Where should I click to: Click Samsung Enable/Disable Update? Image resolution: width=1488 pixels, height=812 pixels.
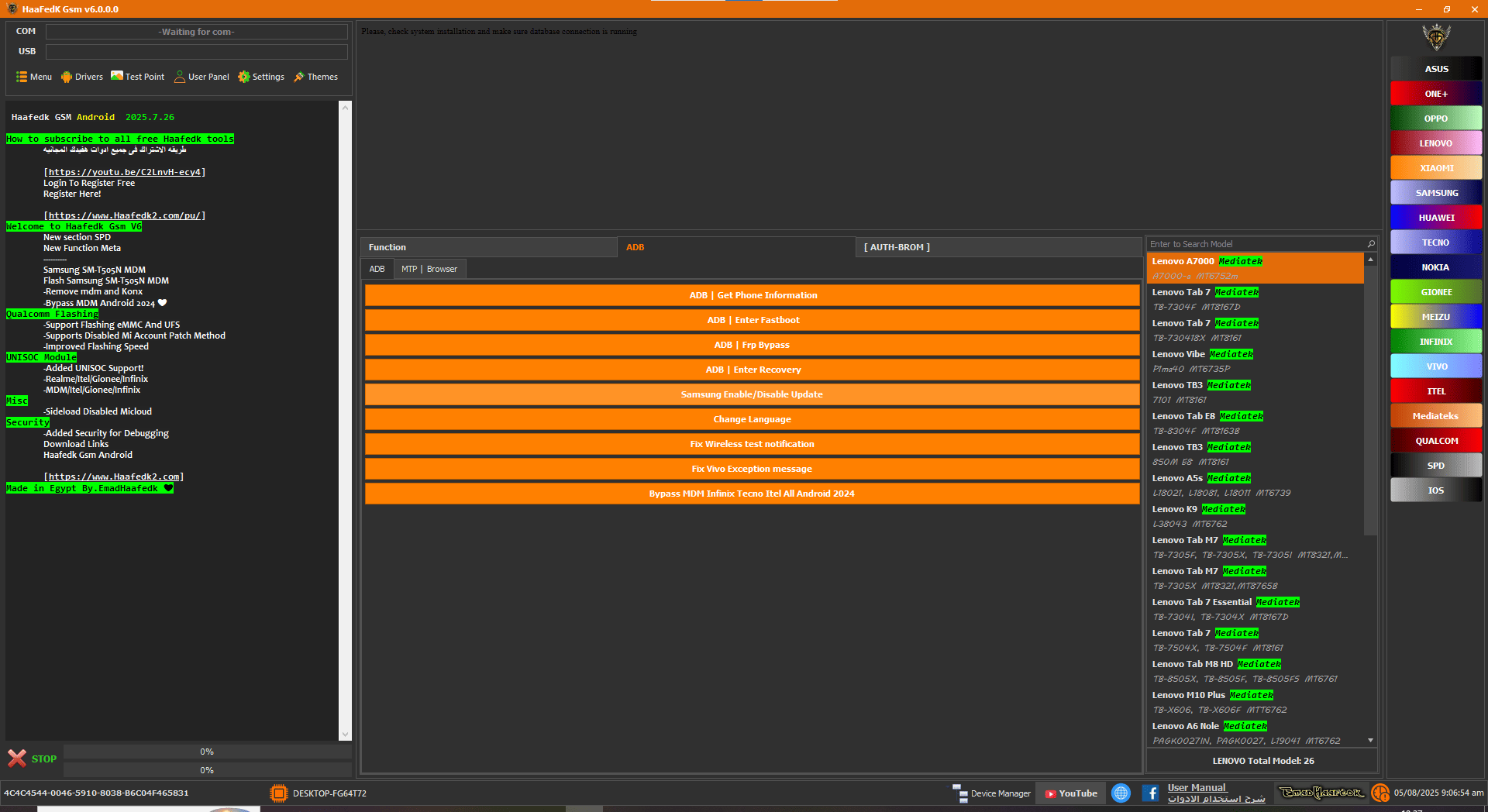pyautogui.click(x=752, y=394)
